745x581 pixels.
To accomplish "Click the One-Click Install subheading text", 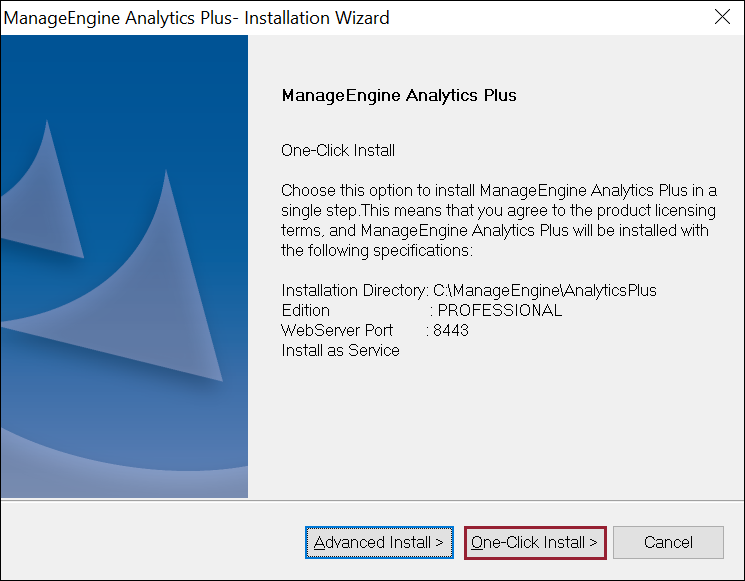I will pyautogui.click(x=338, y=151).
